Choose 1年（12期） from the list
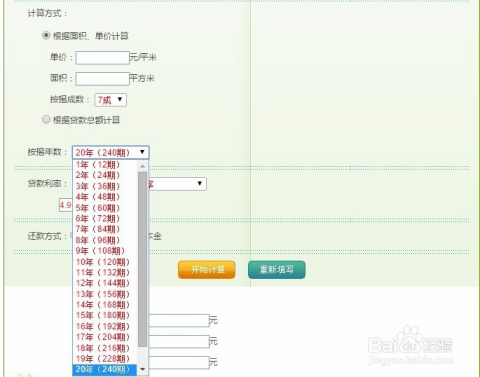The image size is (480, 377). tap(105, 165)
